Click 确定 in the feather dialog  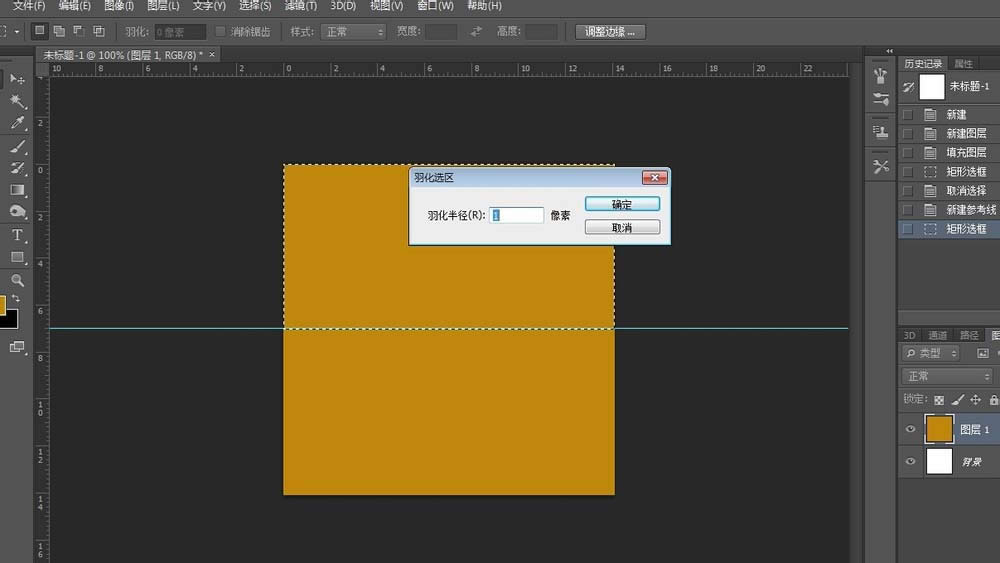pos(621,204)
